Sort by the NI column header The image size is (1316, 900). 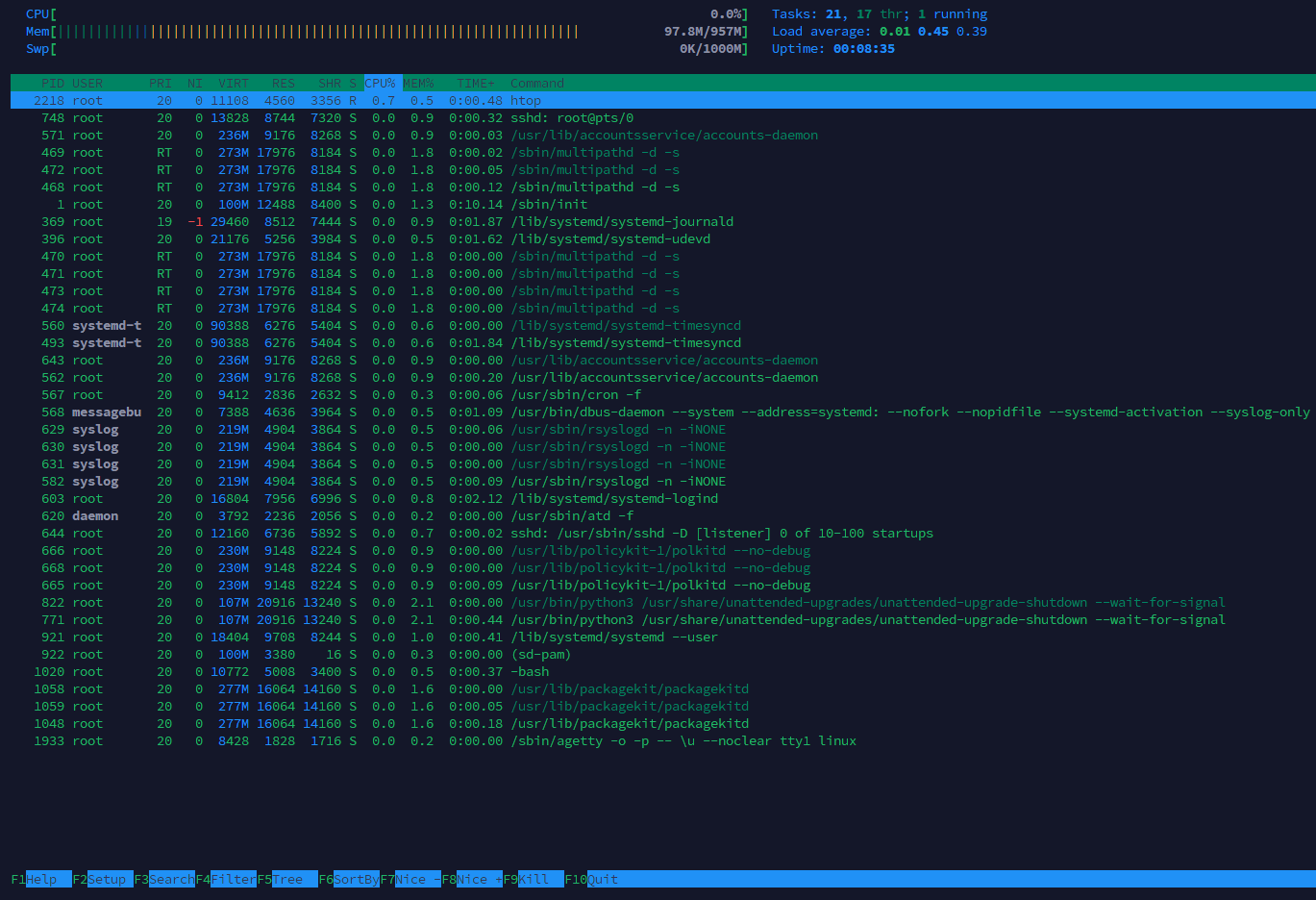tap(195, 83)
